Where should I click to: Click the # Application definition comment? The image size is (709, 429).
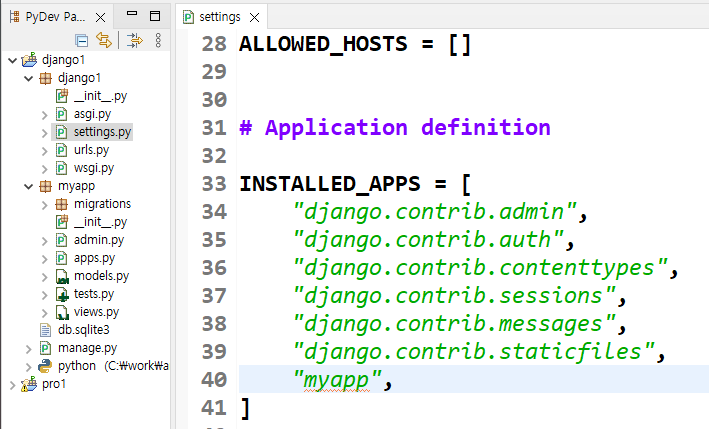tap(395, 128)
